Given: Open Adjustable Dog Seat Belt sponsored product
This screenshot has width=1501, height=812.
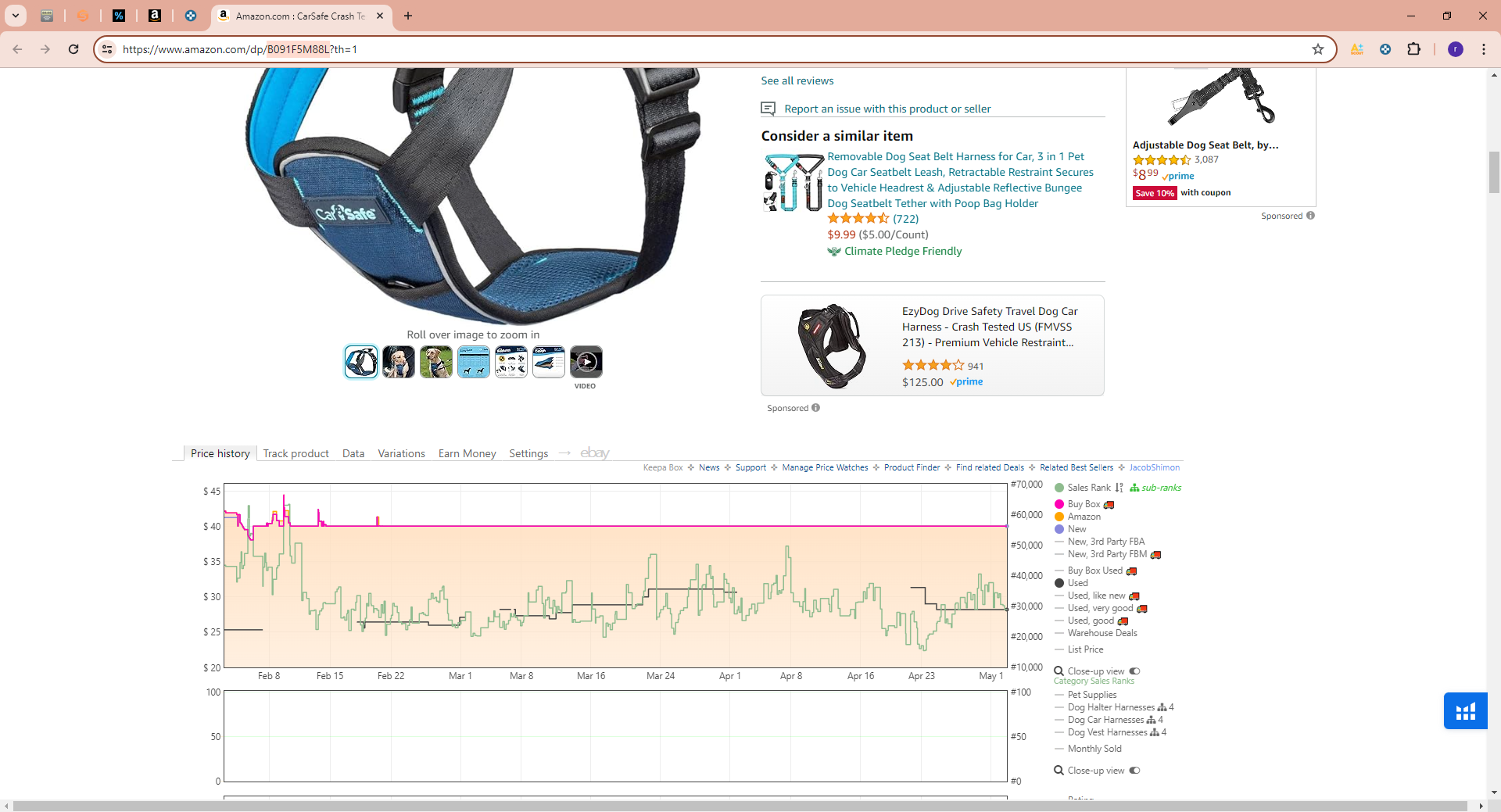Looking at the screenshot, I should (x=1205, y=145).
